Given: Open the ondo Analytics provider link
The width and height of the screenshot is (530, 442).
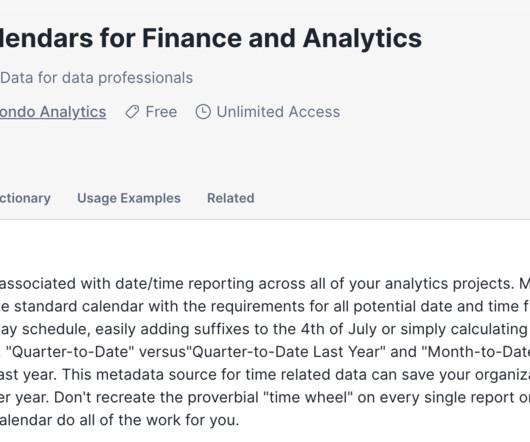Looking at the screenshot, I should pos(53,112).
